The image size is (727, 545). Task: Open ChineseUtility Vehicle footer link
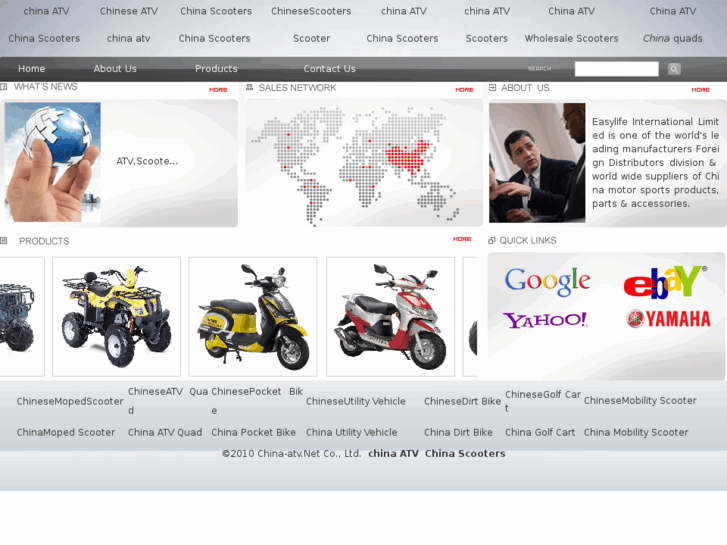click(x=356, y=401)
